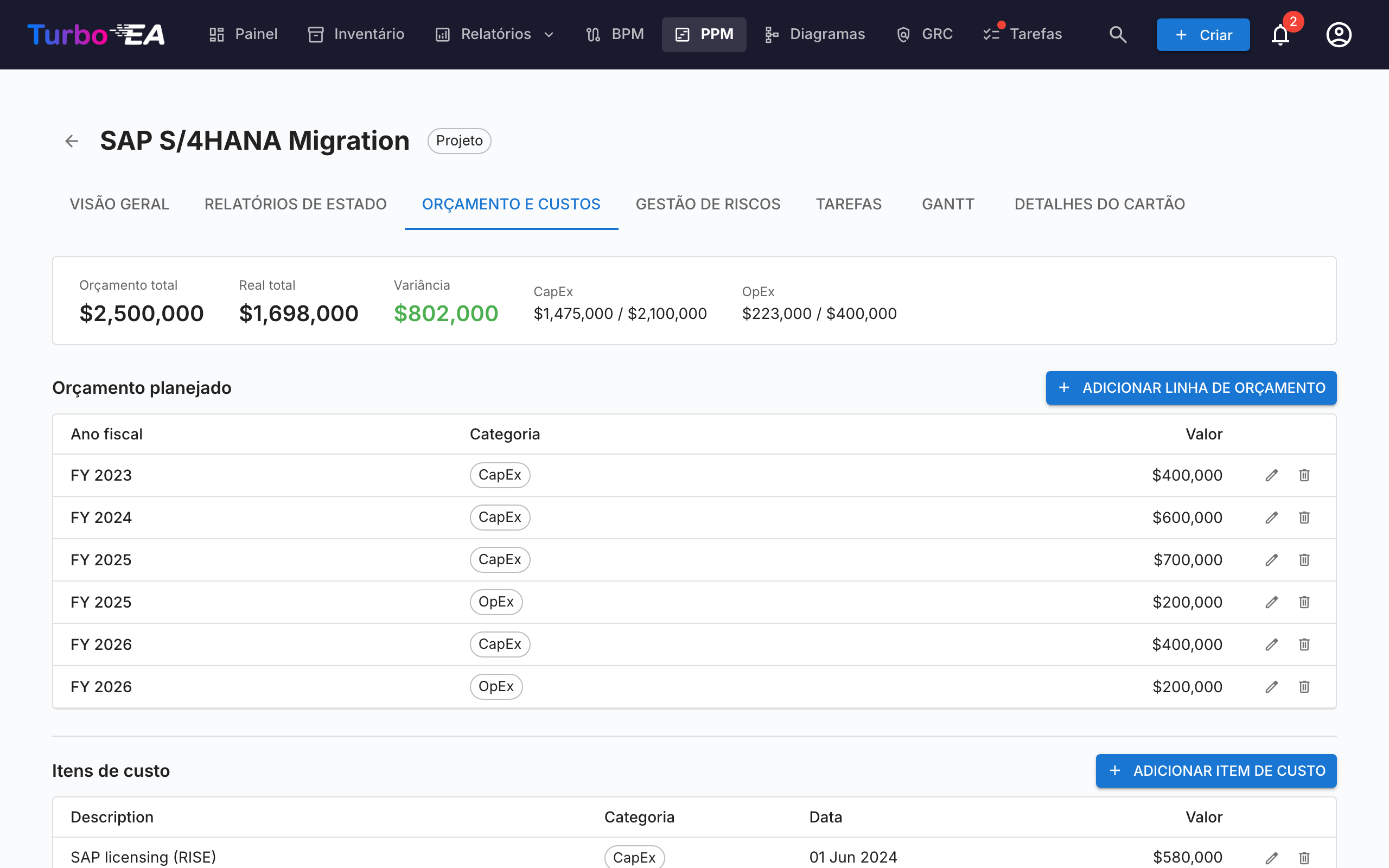Expand the Relatórios dropdown menu
The width and height of the screenshot is (1389, 868).
point(495,34)
